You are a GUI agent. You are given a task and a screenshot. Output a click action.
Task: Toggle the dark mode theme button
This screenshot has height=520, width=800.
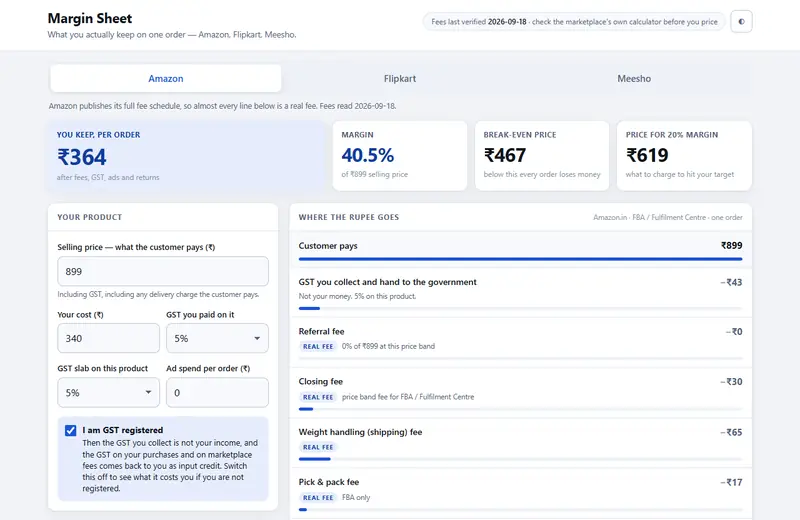click(741, 21)
